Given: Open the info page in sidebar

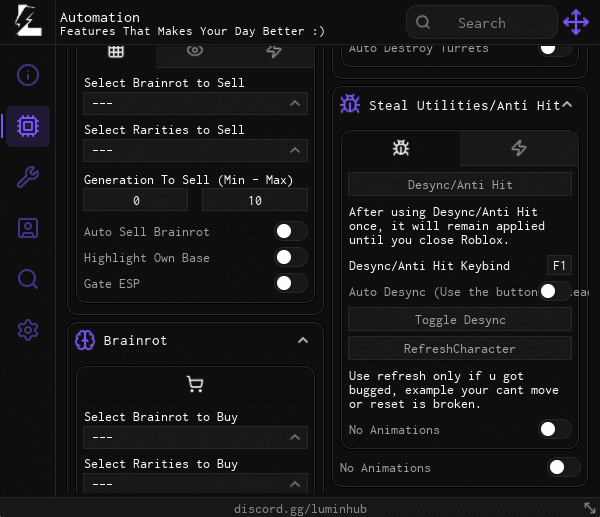Looking at the screenshot, I should coord(28,75).
